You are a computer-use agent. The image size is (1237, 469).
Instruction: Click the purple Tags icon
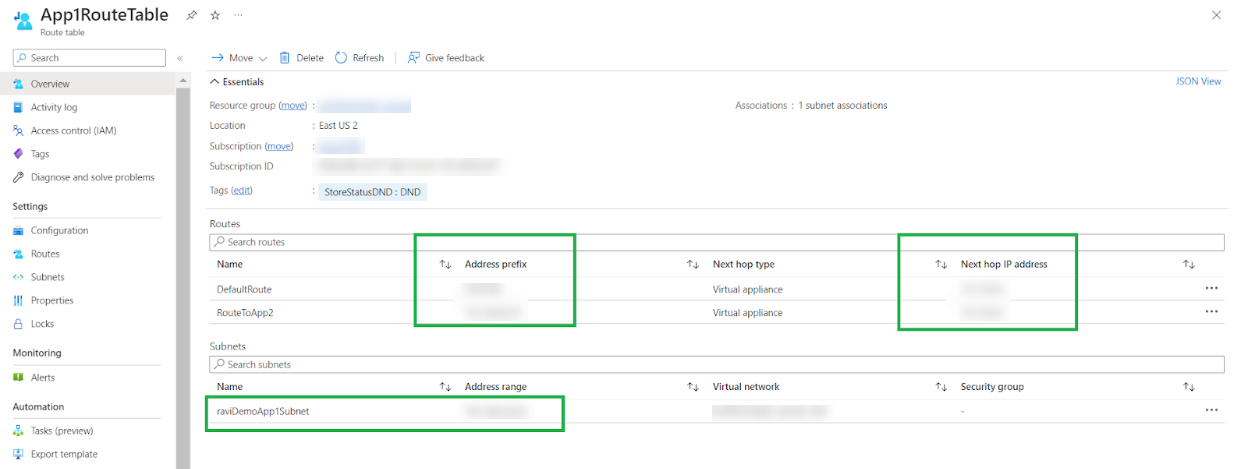(x=18, y=154)
